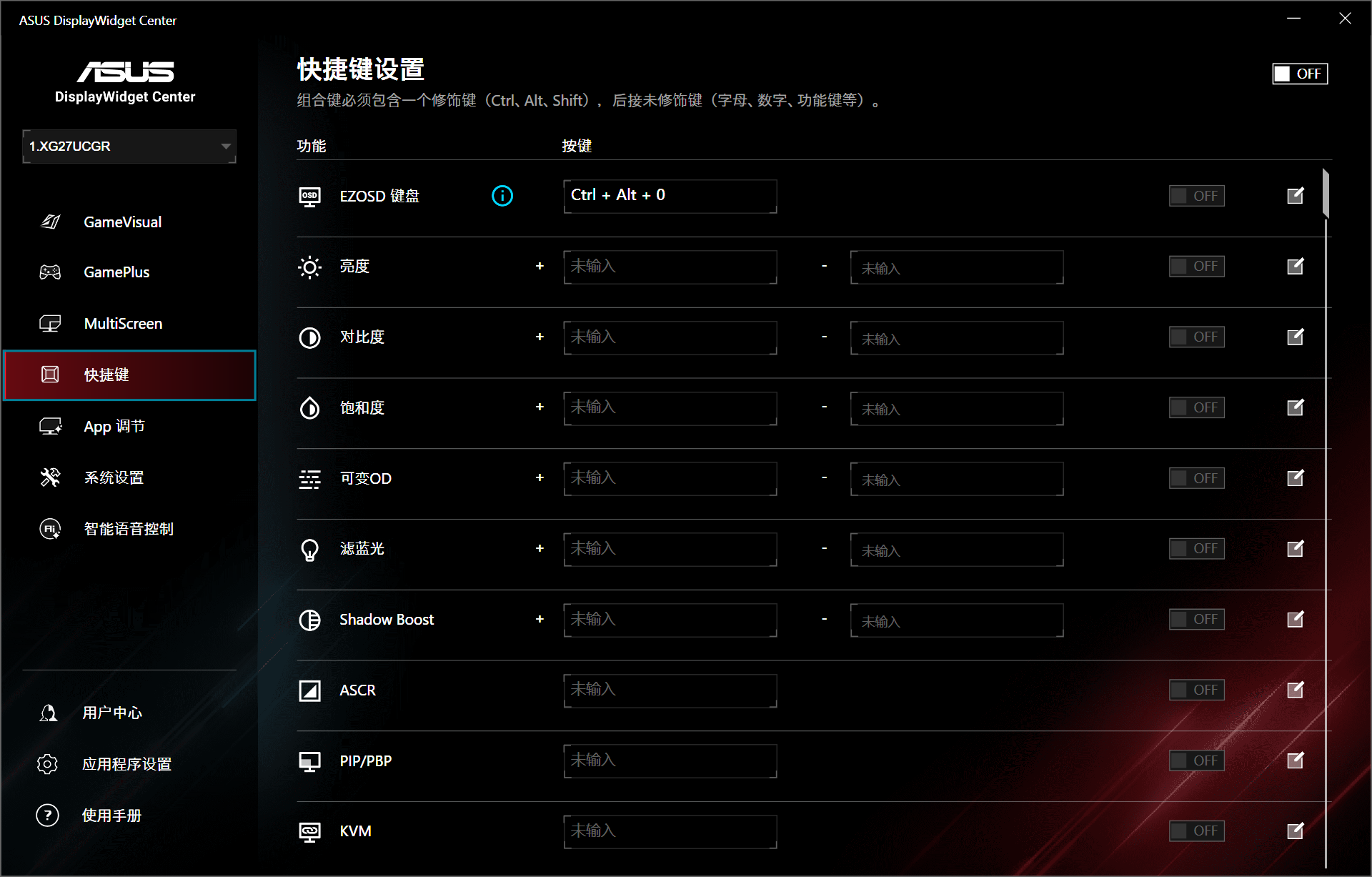The width and height of the screenshot is (1372, 877).
Task: Switch to 快捷键 section
Action: [x=107, y=375]
